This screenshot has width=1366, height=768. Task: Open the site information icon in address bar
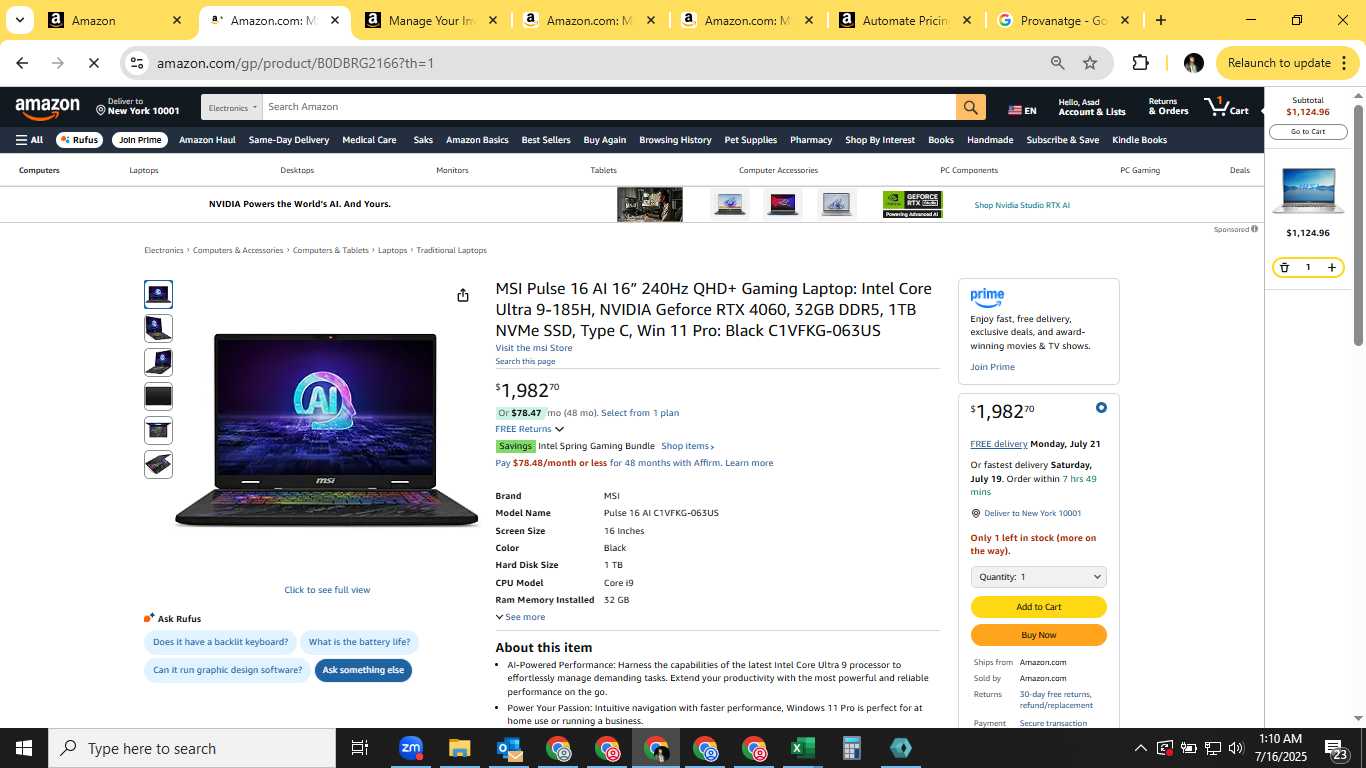pyautogui.click(x=137, y=63)
